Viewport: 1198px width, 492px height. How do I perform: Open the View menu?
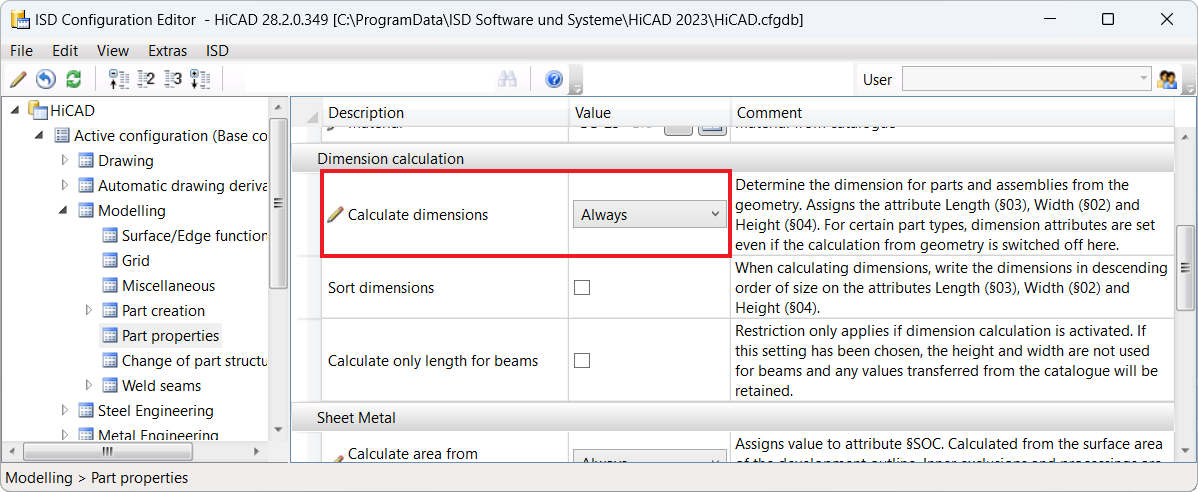coord(113,51)
